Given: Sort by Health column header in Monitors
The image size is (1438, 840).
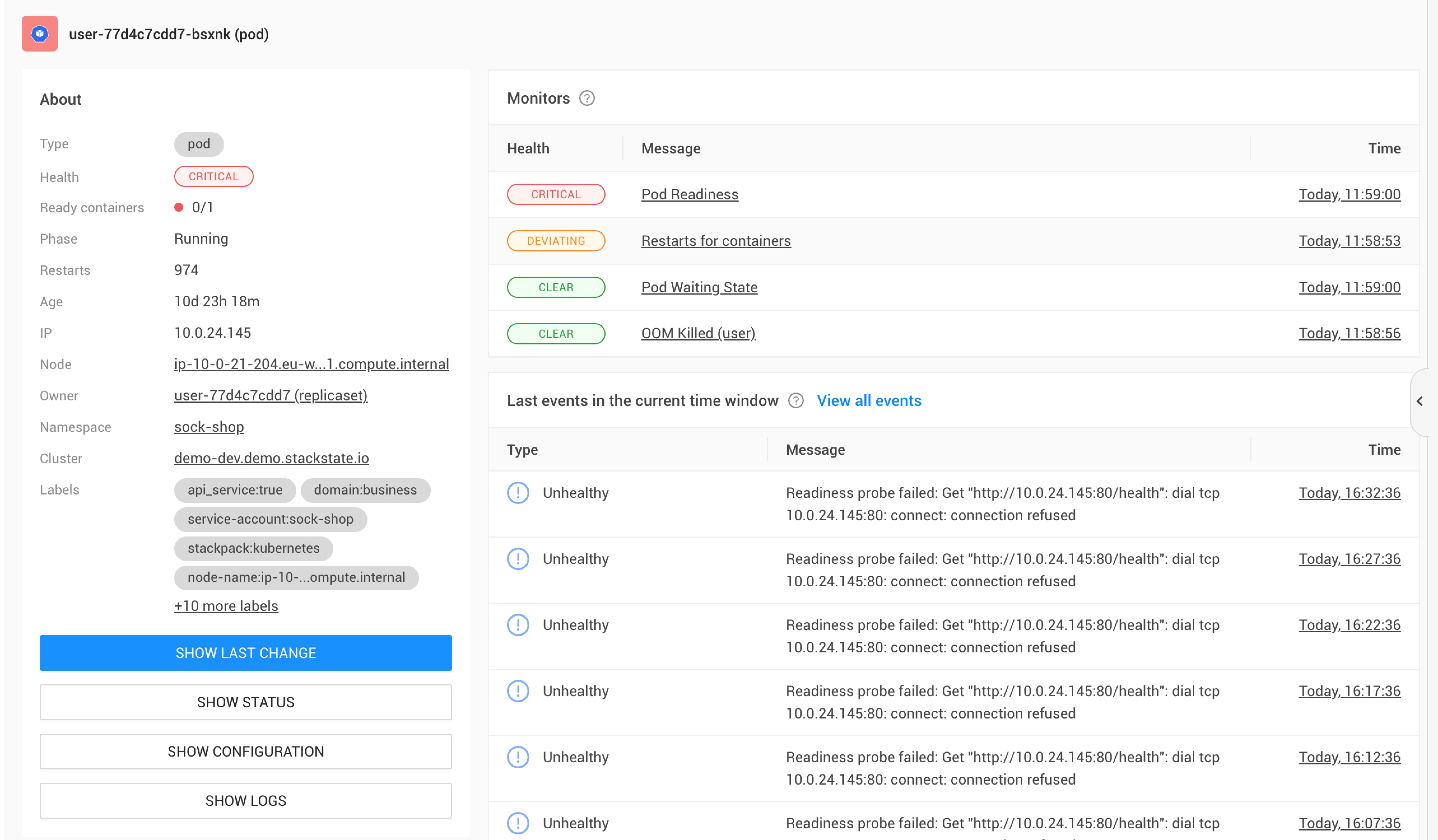Looking at the screenshot, I should pyautogui.click(x=528, y=148).
